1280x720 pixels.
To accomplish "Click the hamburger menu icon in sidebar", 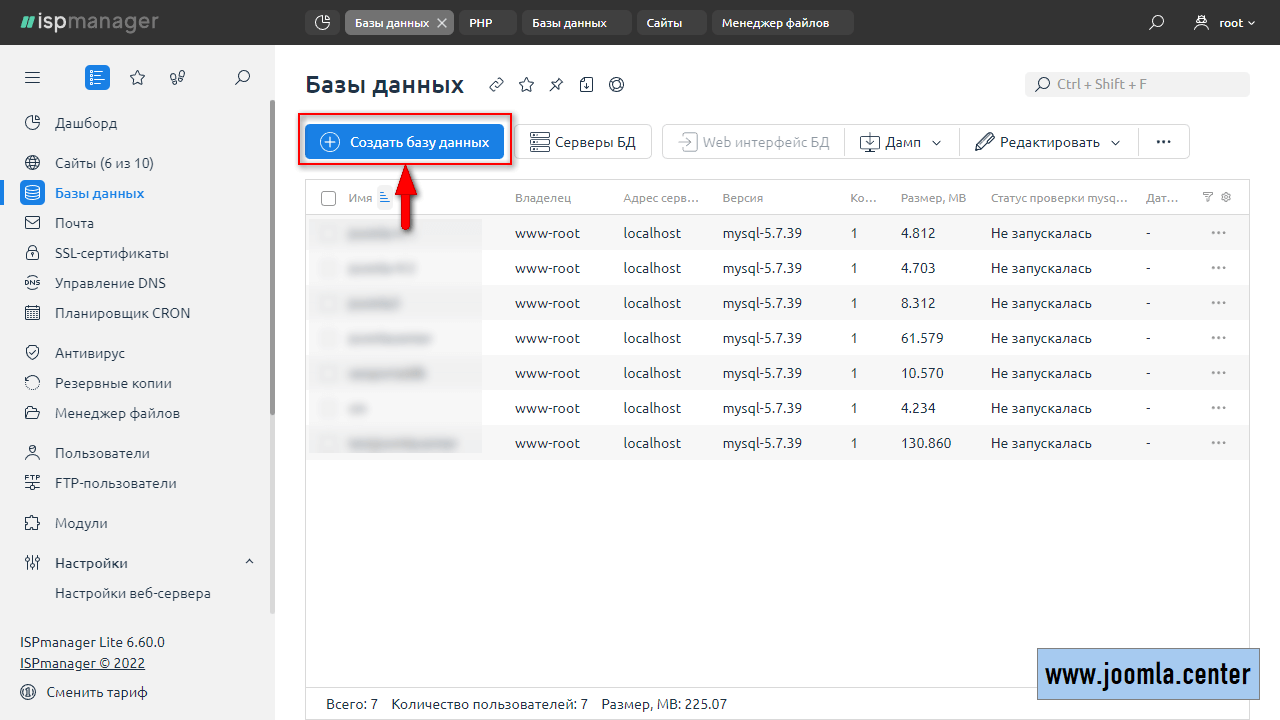I will pos(33,78).
